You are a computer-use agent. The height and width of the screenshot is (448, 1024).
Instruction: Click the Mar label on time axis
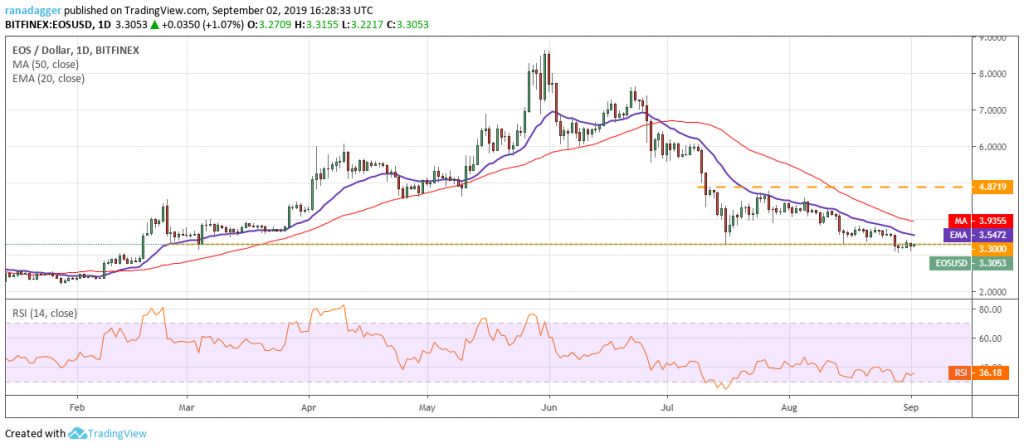[185, 408]
